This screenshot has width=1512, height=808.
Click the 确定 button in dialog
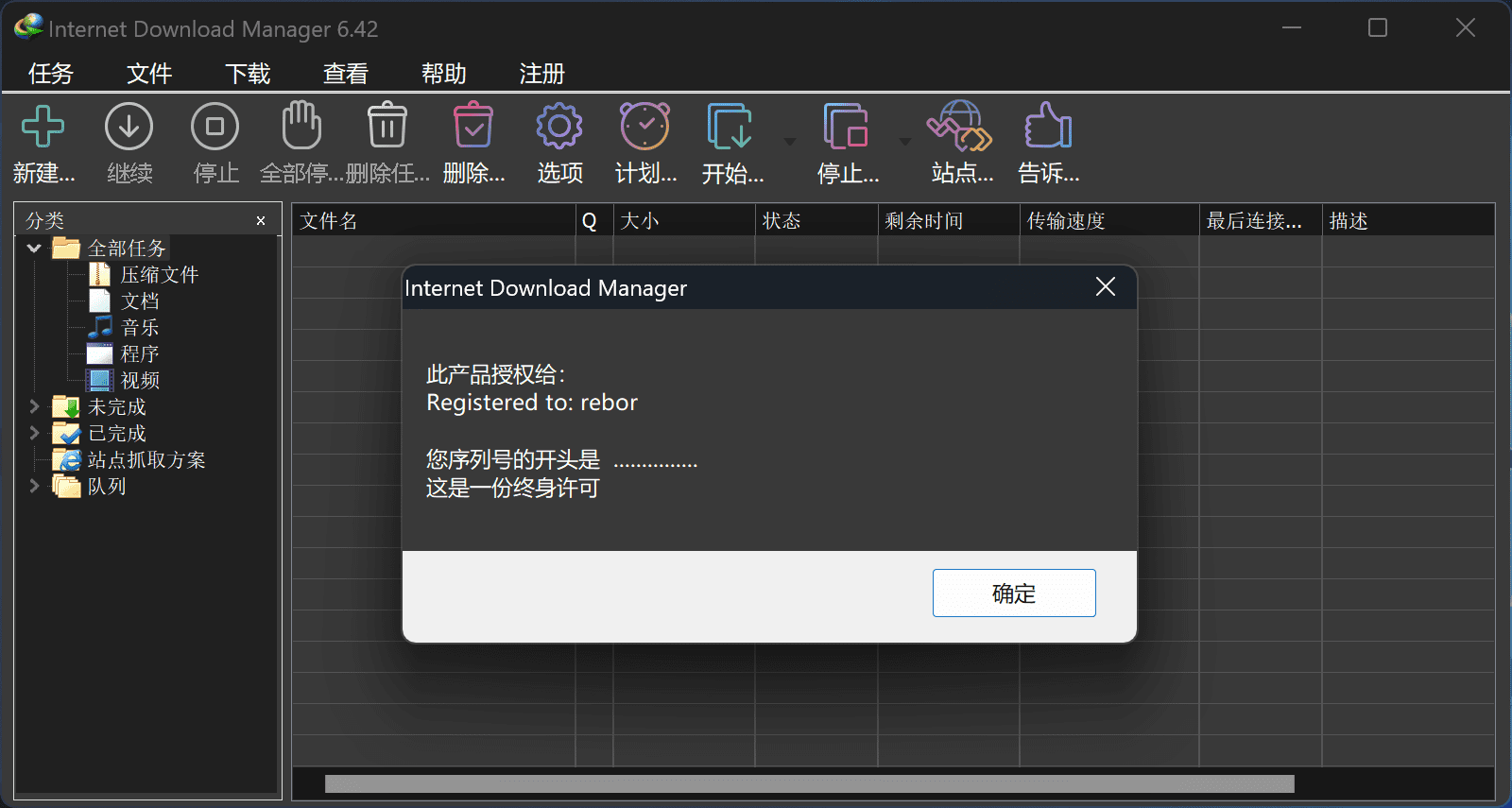1014,593
